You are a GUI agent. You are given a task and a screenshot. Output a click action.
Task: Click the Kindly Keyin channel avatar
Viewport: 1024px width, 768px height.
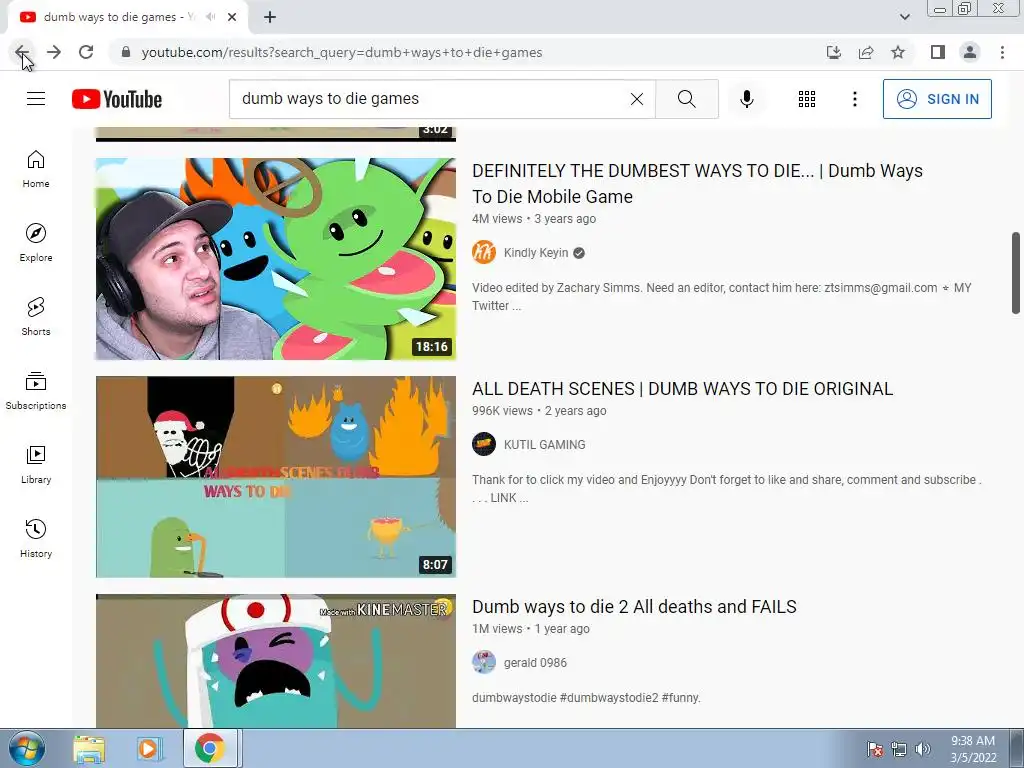coord(484,252)
